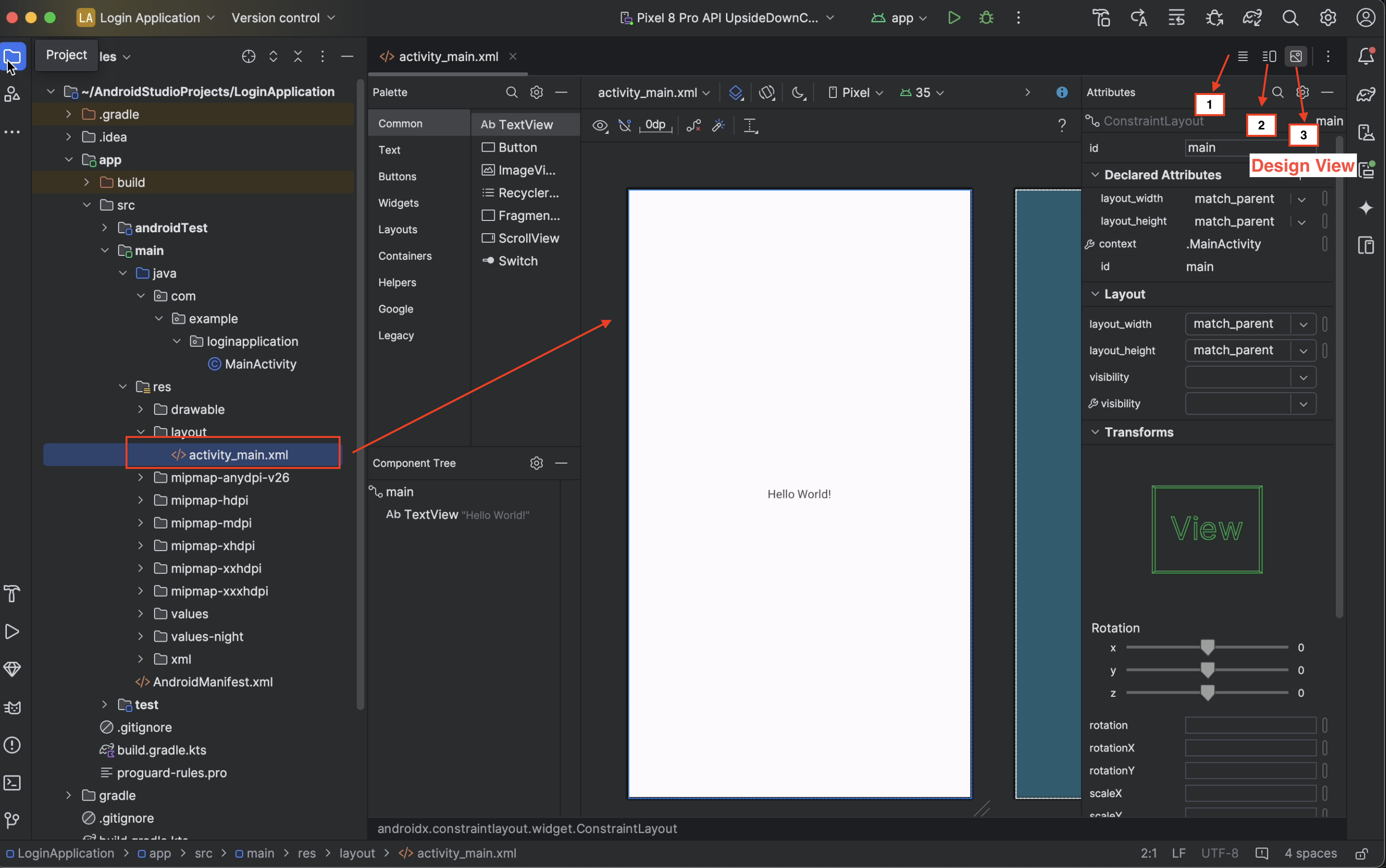Click the Debug app bug icon

(x=986, y=18)
